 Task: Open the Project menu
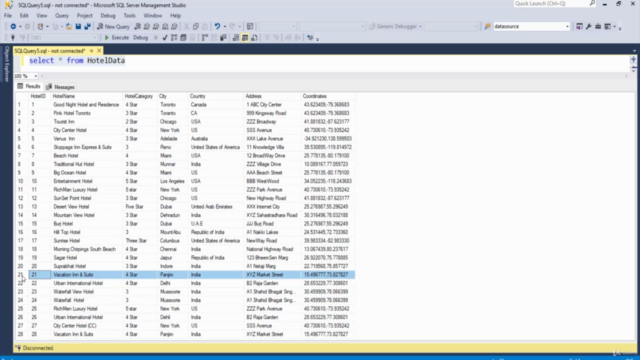click(x=84, y=16)
